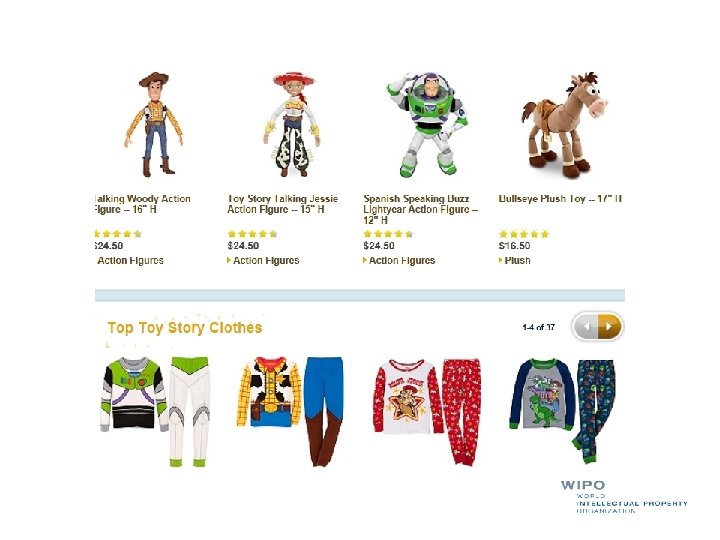
Task: Click the previous page arrow button
Action: (x=586, y=326)
